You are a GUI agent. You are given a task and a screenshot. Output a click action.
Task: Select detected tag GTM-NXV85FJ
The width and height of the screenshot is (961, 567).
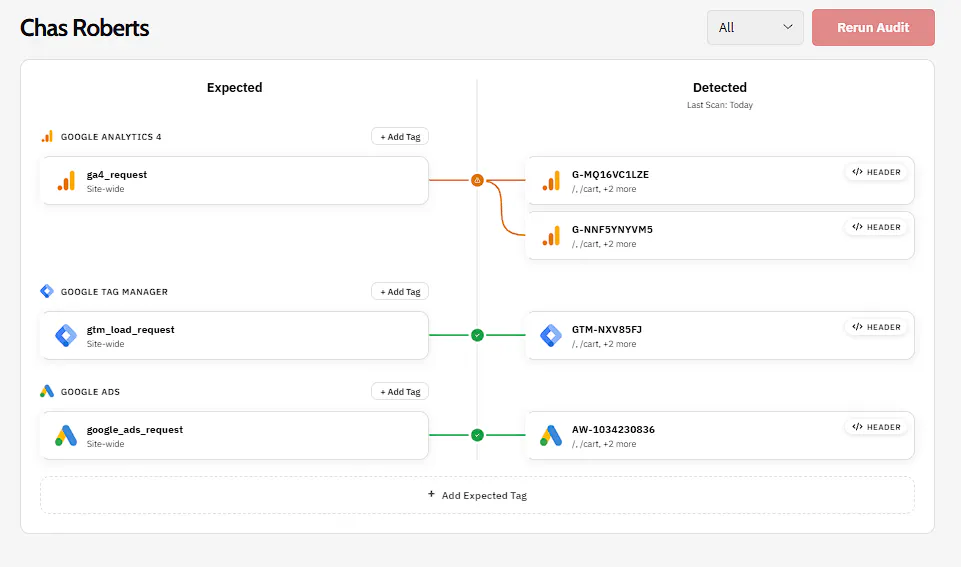(x=720, y=336)
